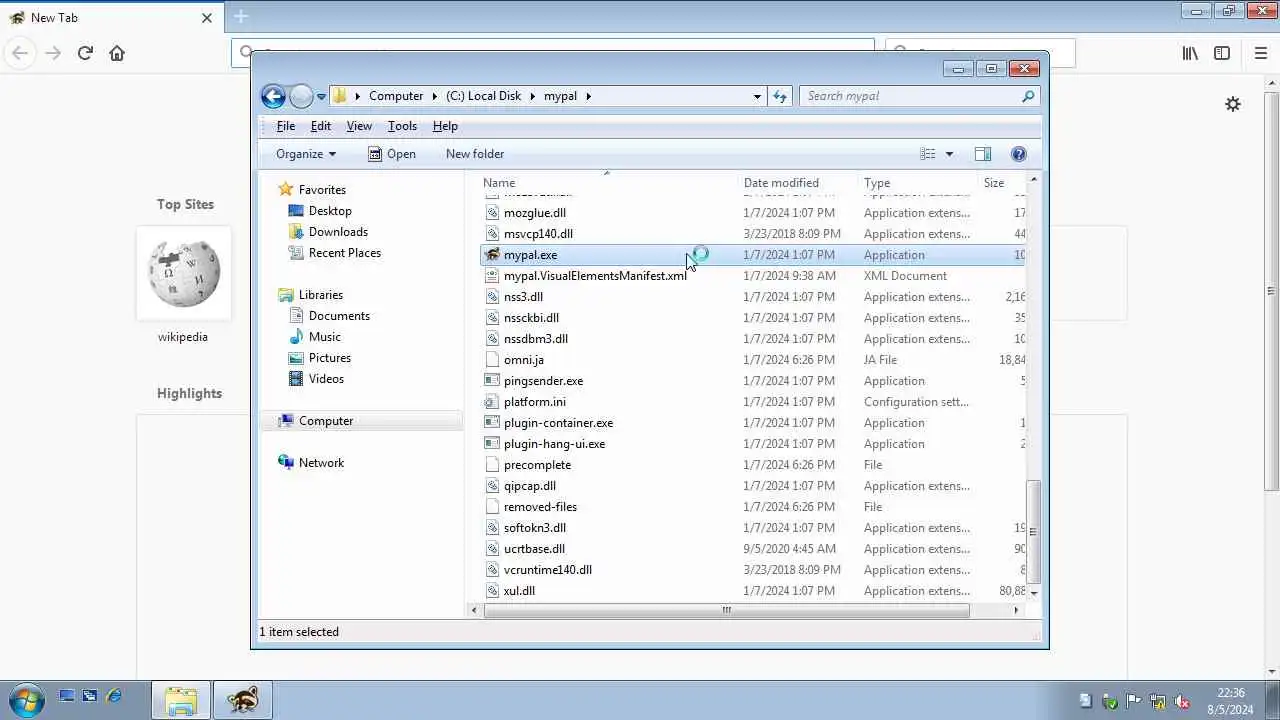Image resolution: width=1280 pixels, height=720 pixels.
Task: Click browser home button
Action: [117, 53]
